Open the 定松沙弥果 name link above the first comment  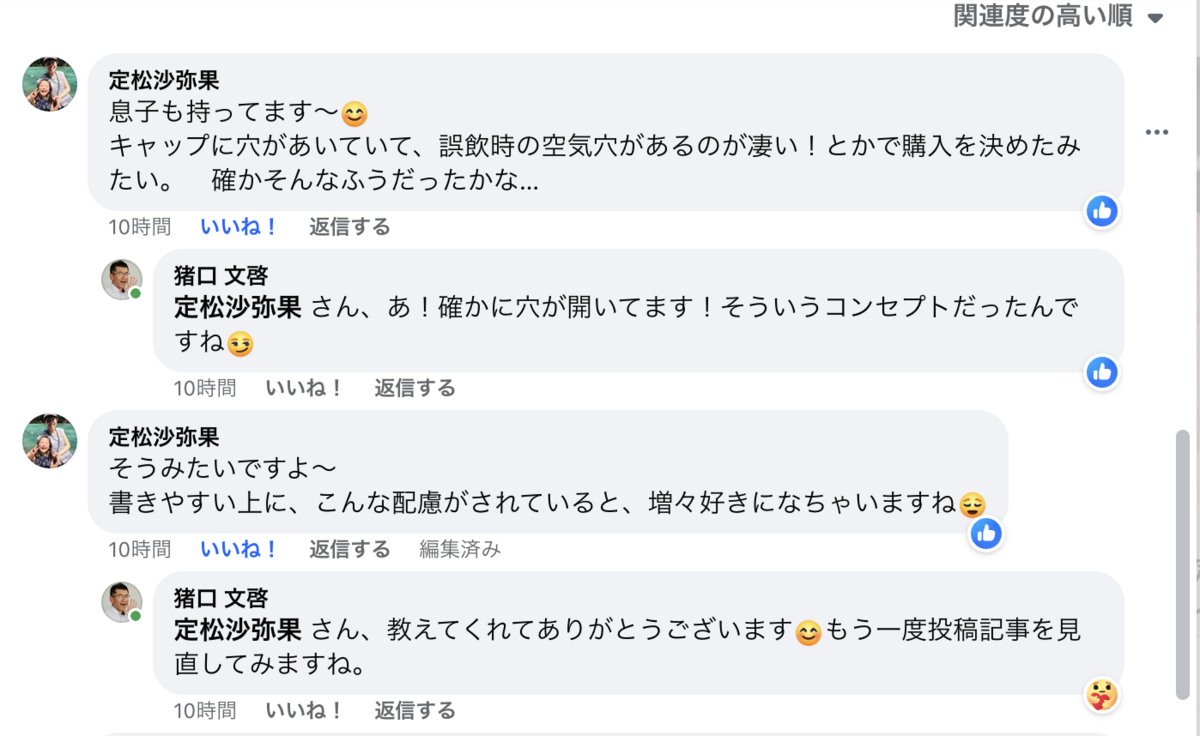click(164, 80)
